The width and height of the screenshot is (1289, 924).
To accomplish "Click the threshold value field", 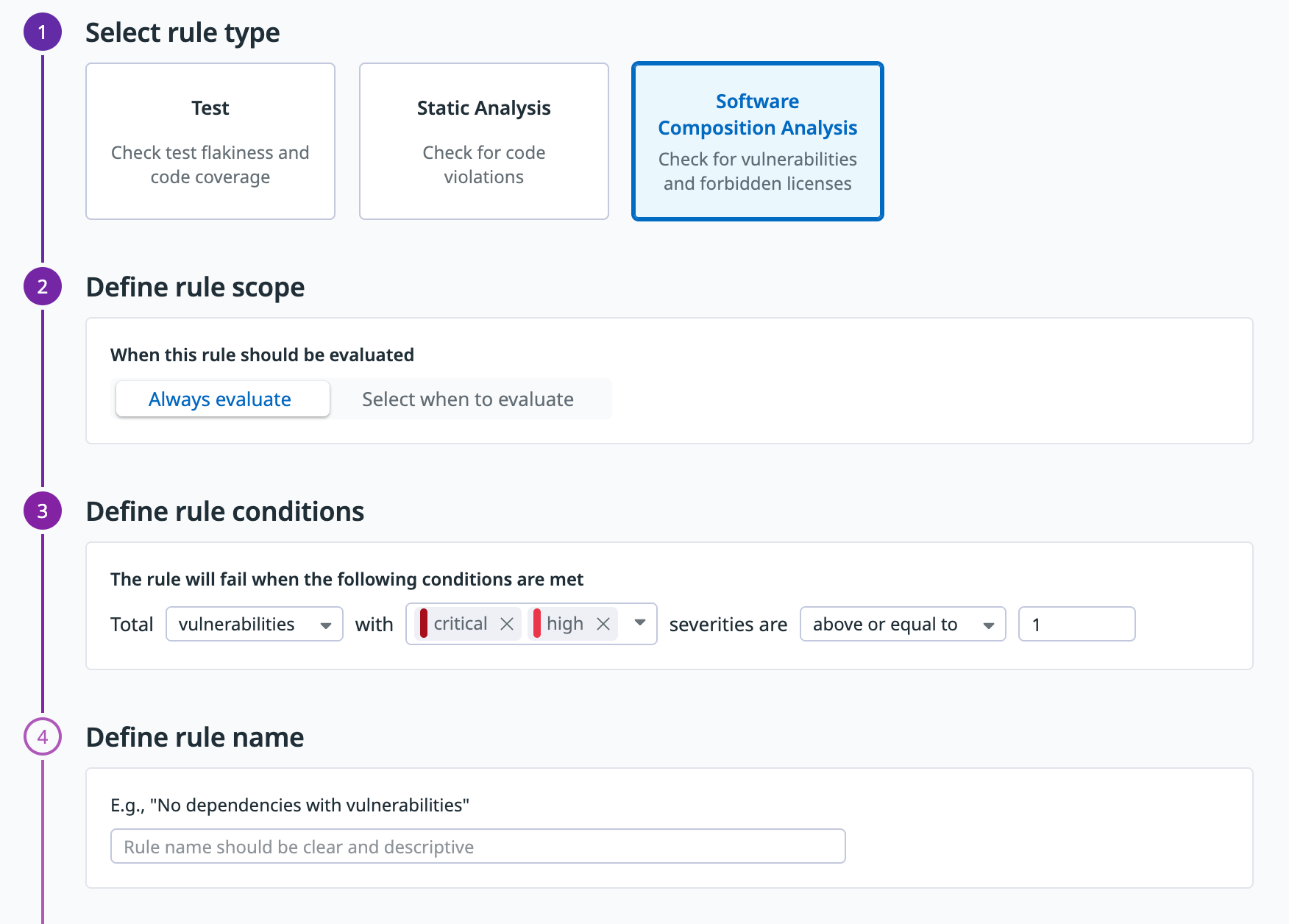I will (1076, 625).
